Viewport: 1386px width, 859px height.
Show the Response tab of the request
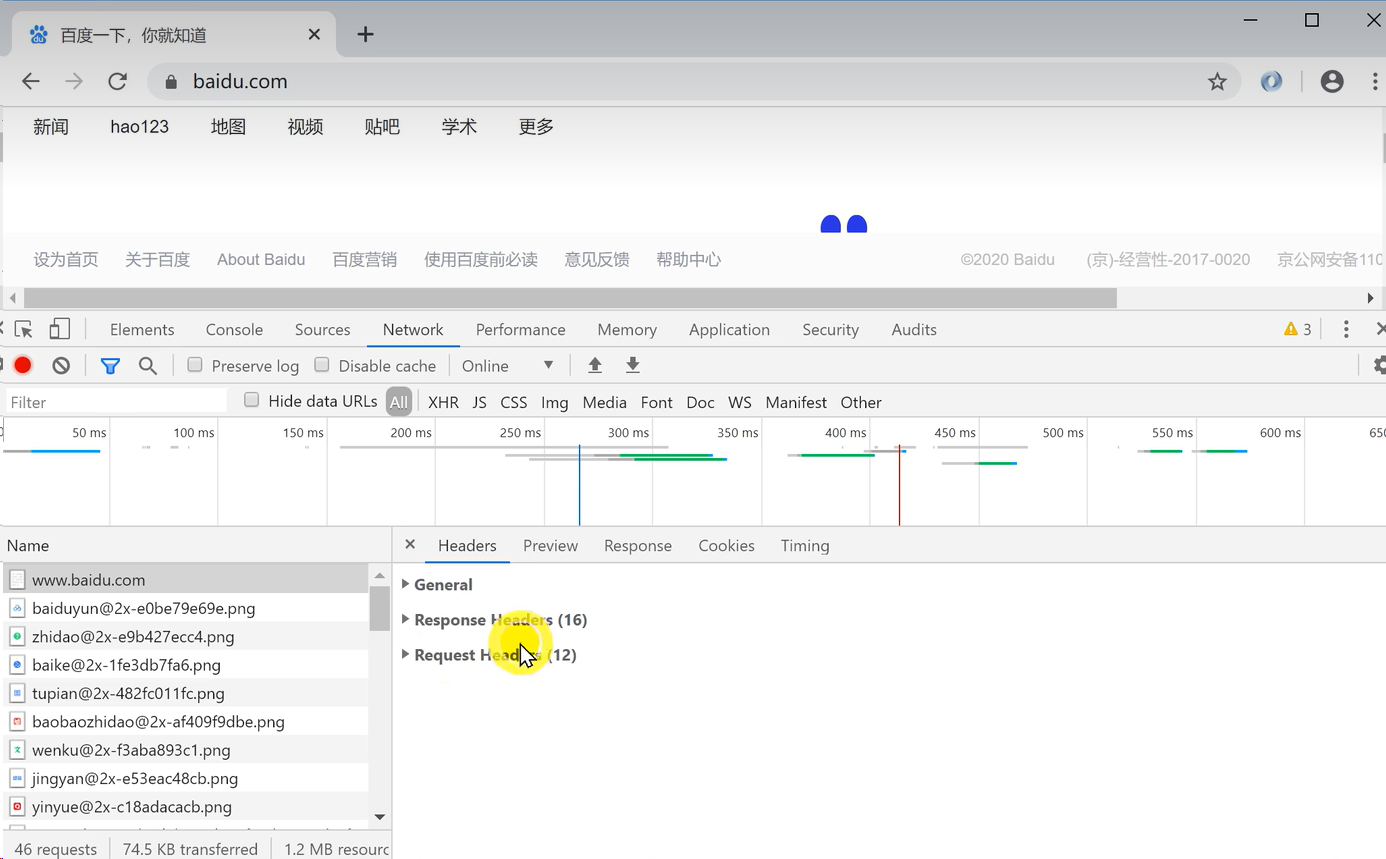[638, 545]
